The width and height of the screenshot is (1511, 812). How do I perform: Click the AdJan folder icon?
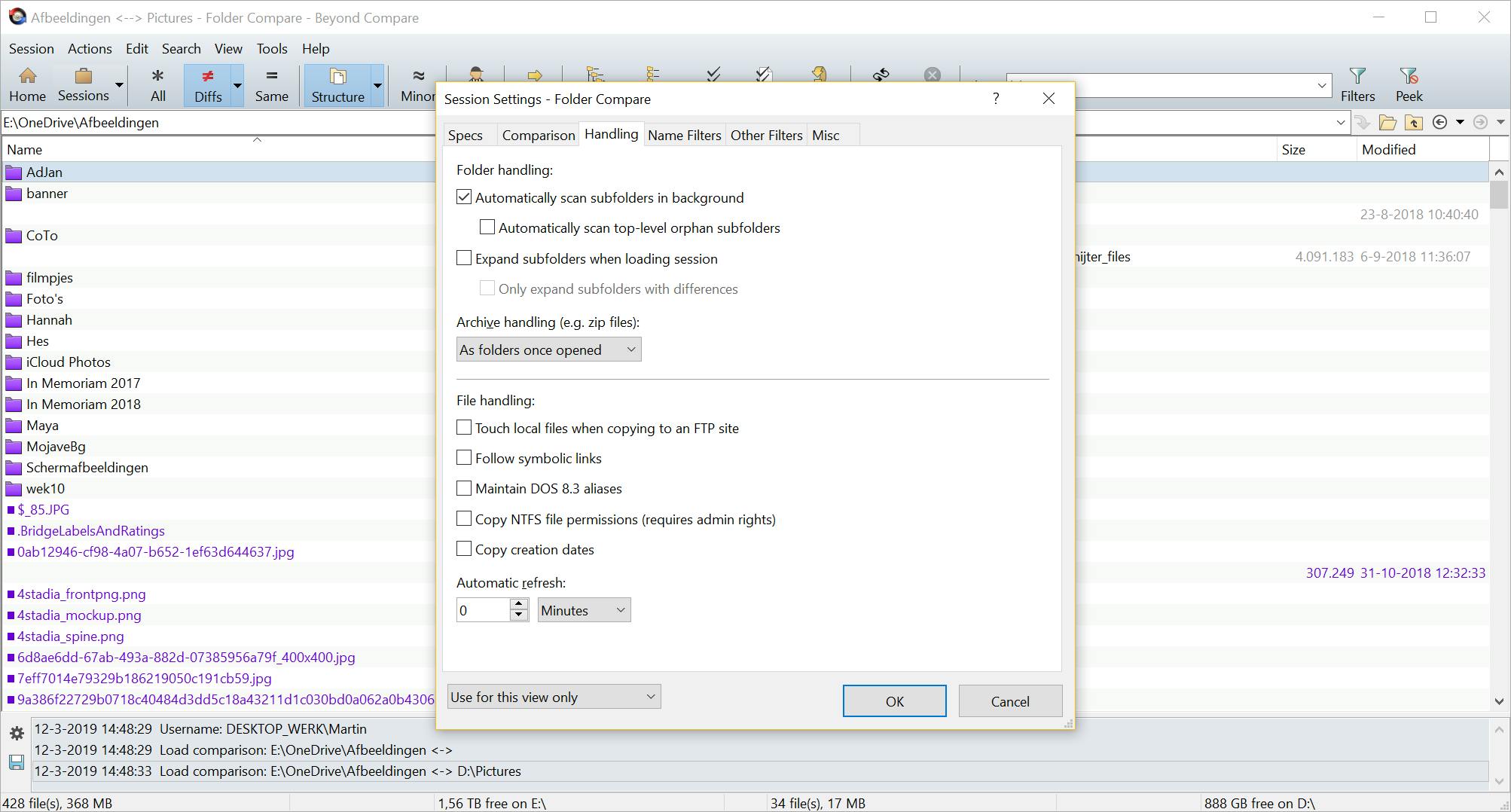pos(14,172)
